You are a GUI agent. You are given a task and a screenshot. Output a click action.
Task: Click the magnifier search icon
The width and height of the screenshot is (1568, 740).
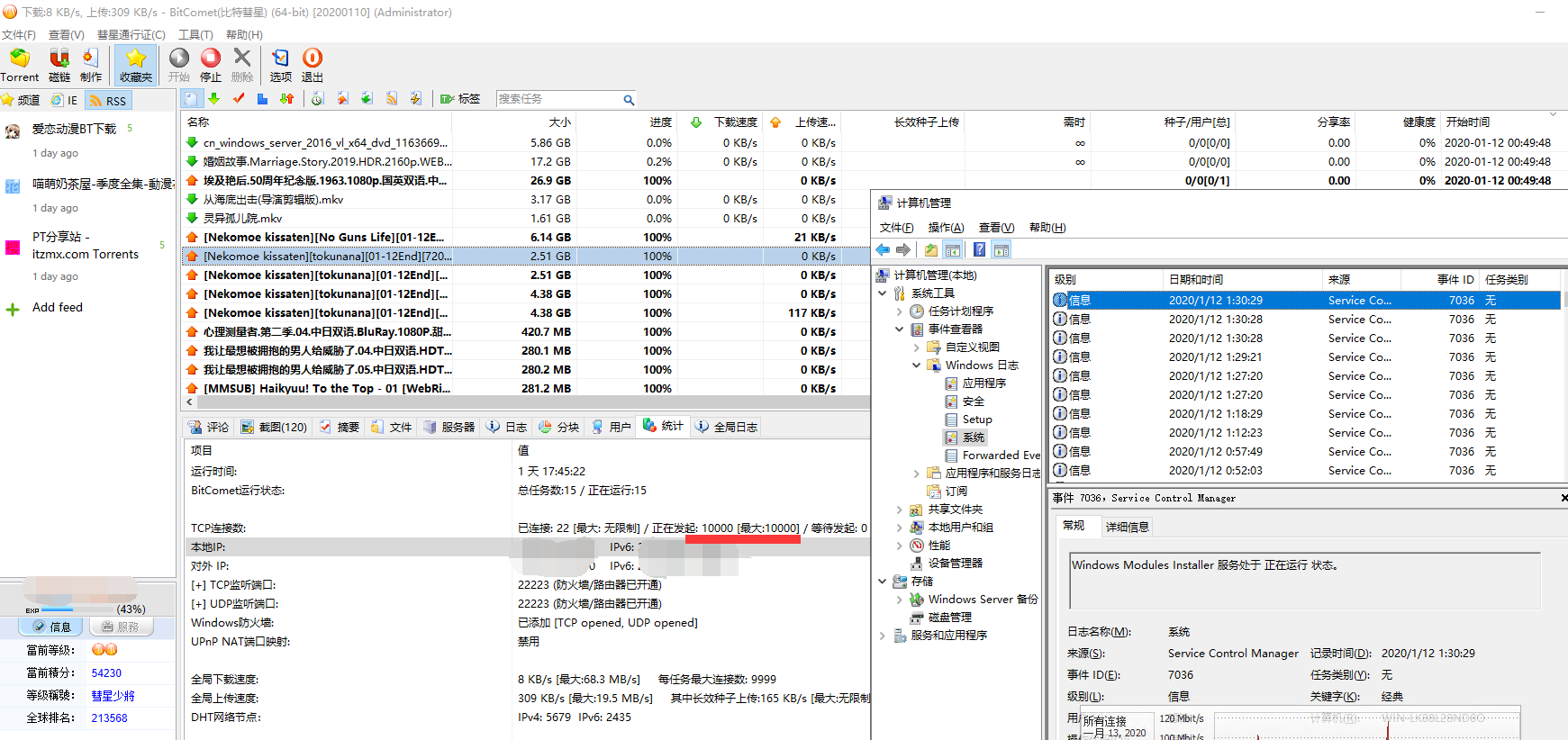(629, 99)
